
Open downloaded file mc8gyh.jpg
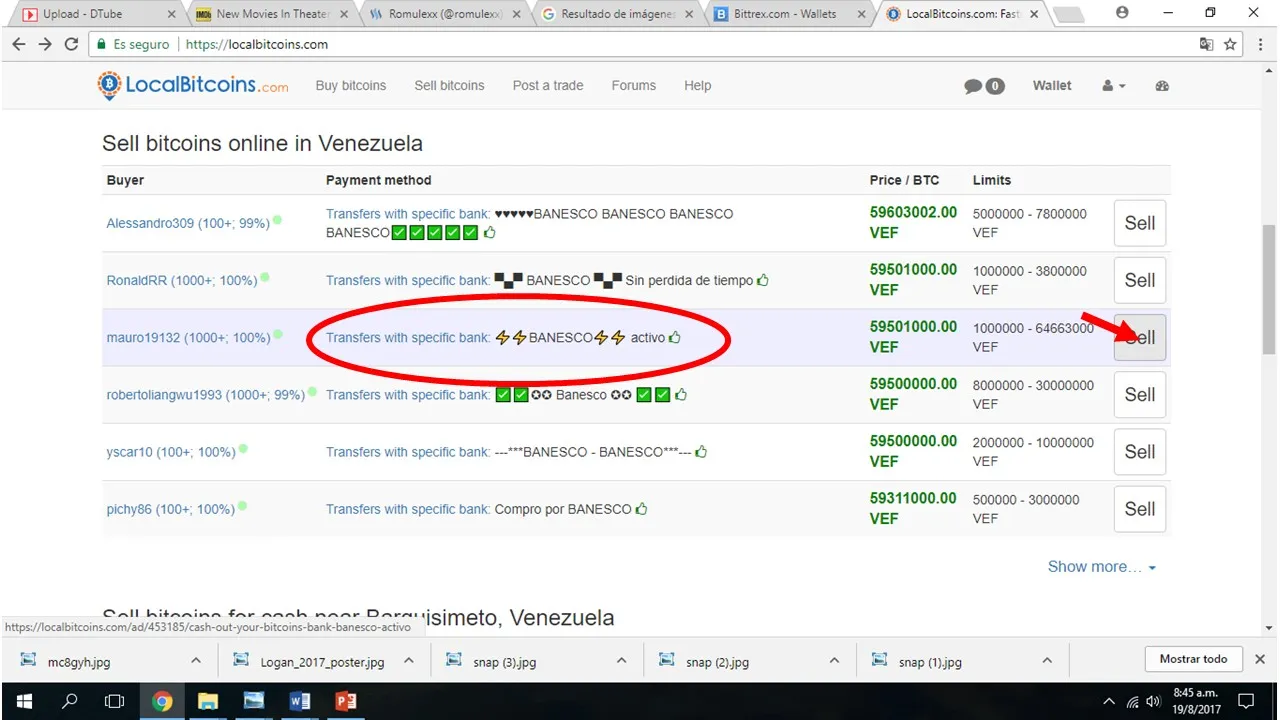tap(78, 661)
